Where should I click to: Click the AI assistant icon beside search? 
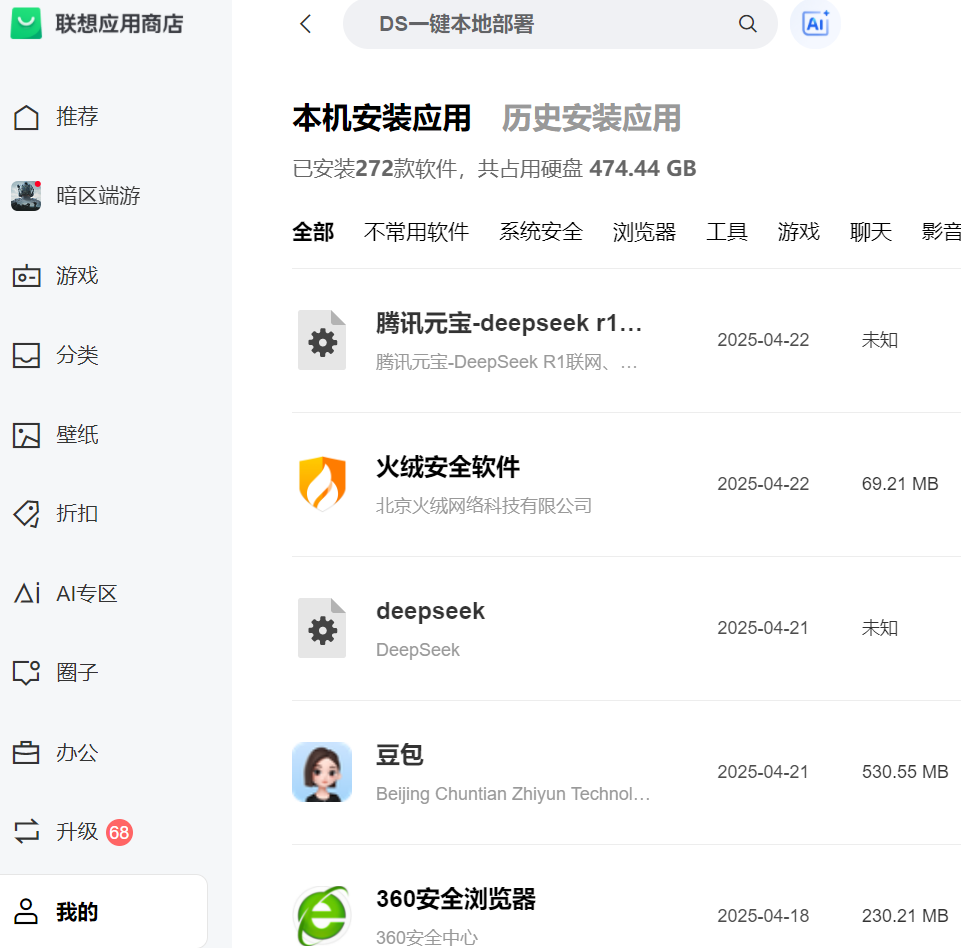(x=814, y=24)
